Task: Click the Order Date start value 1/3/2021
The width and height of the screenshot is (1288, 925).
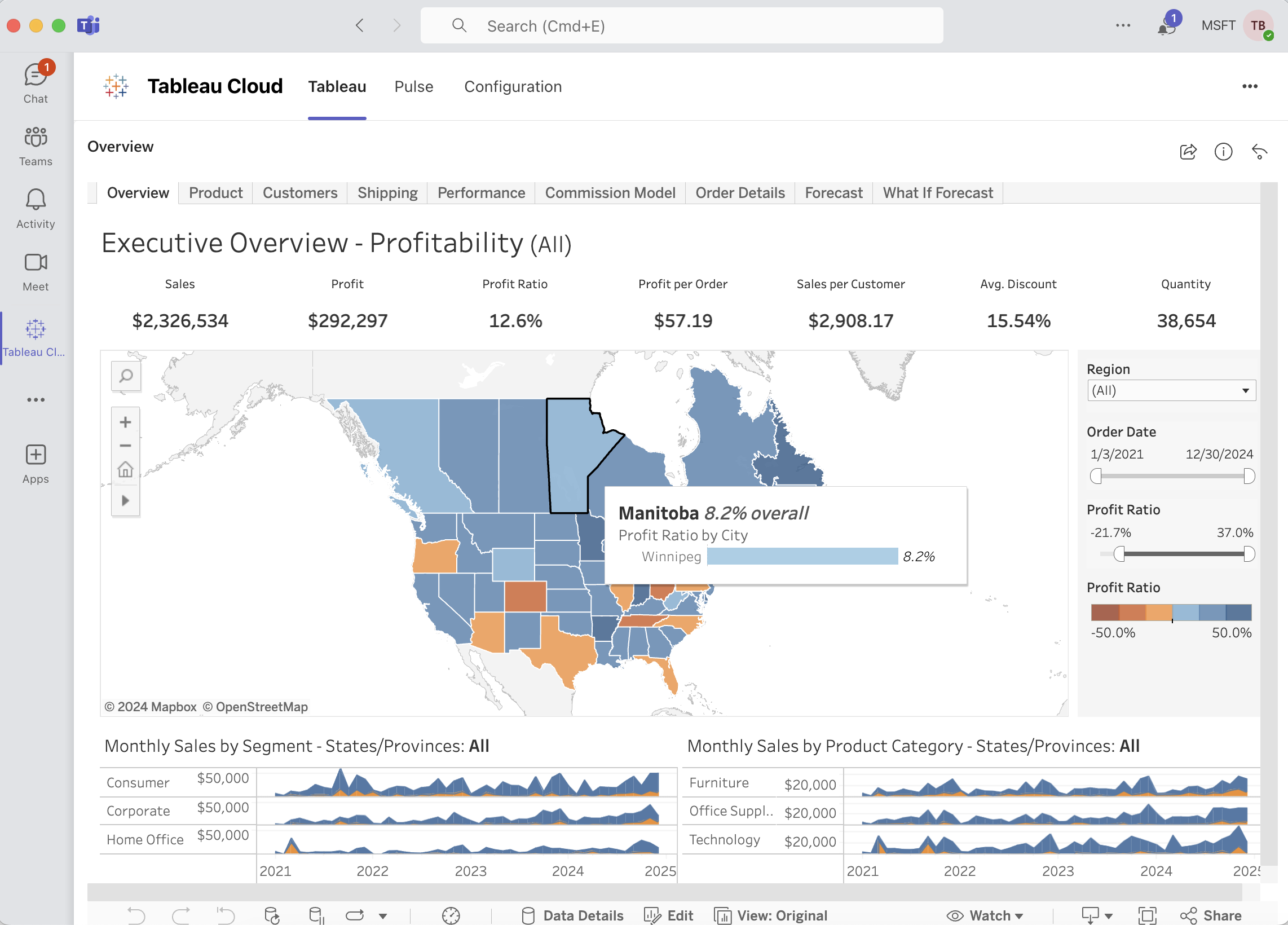Action: tap(1117, 454)
